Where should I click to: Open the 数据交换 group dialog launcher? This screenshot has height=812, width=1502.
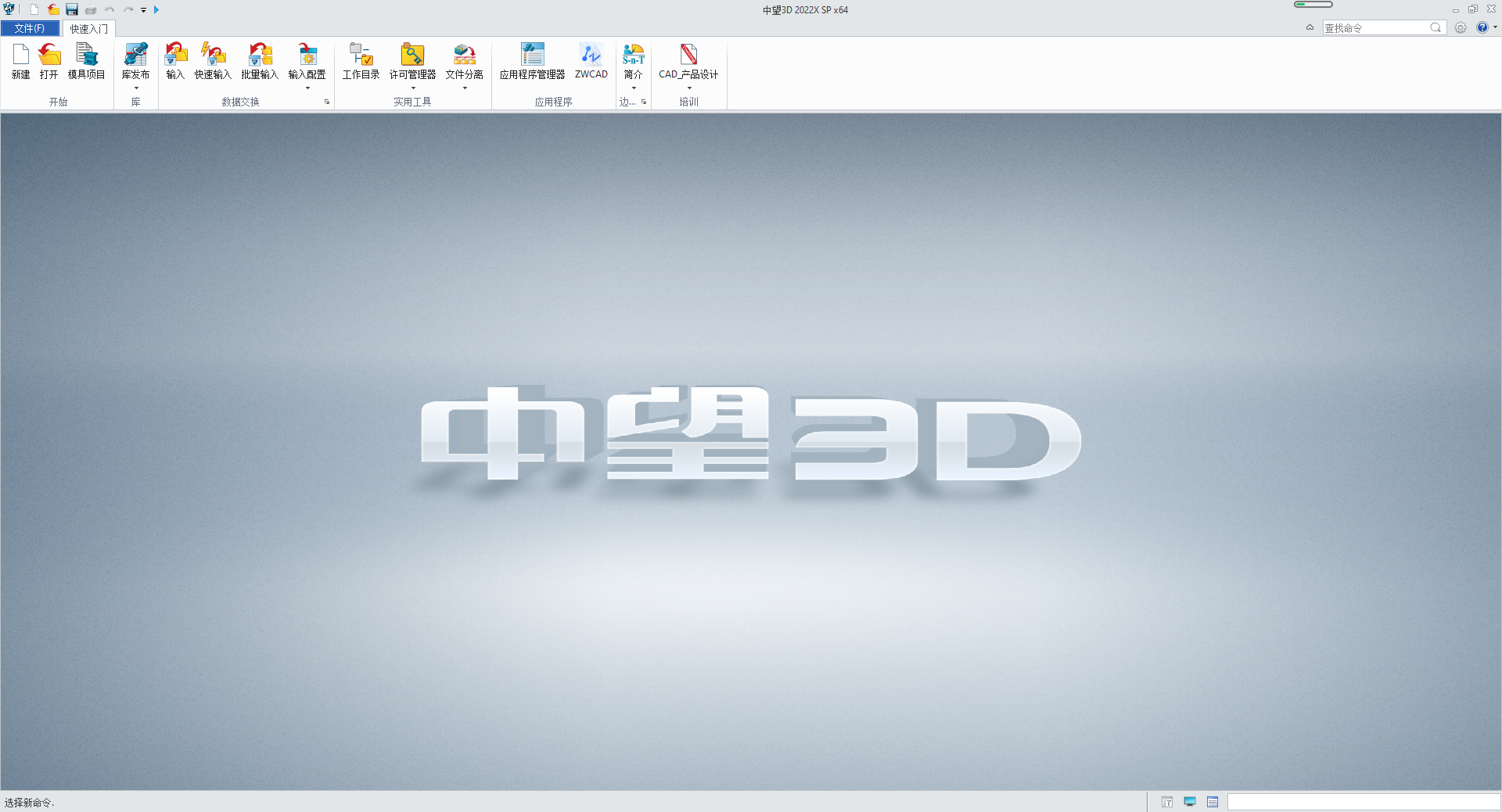(x=327, y=102)
